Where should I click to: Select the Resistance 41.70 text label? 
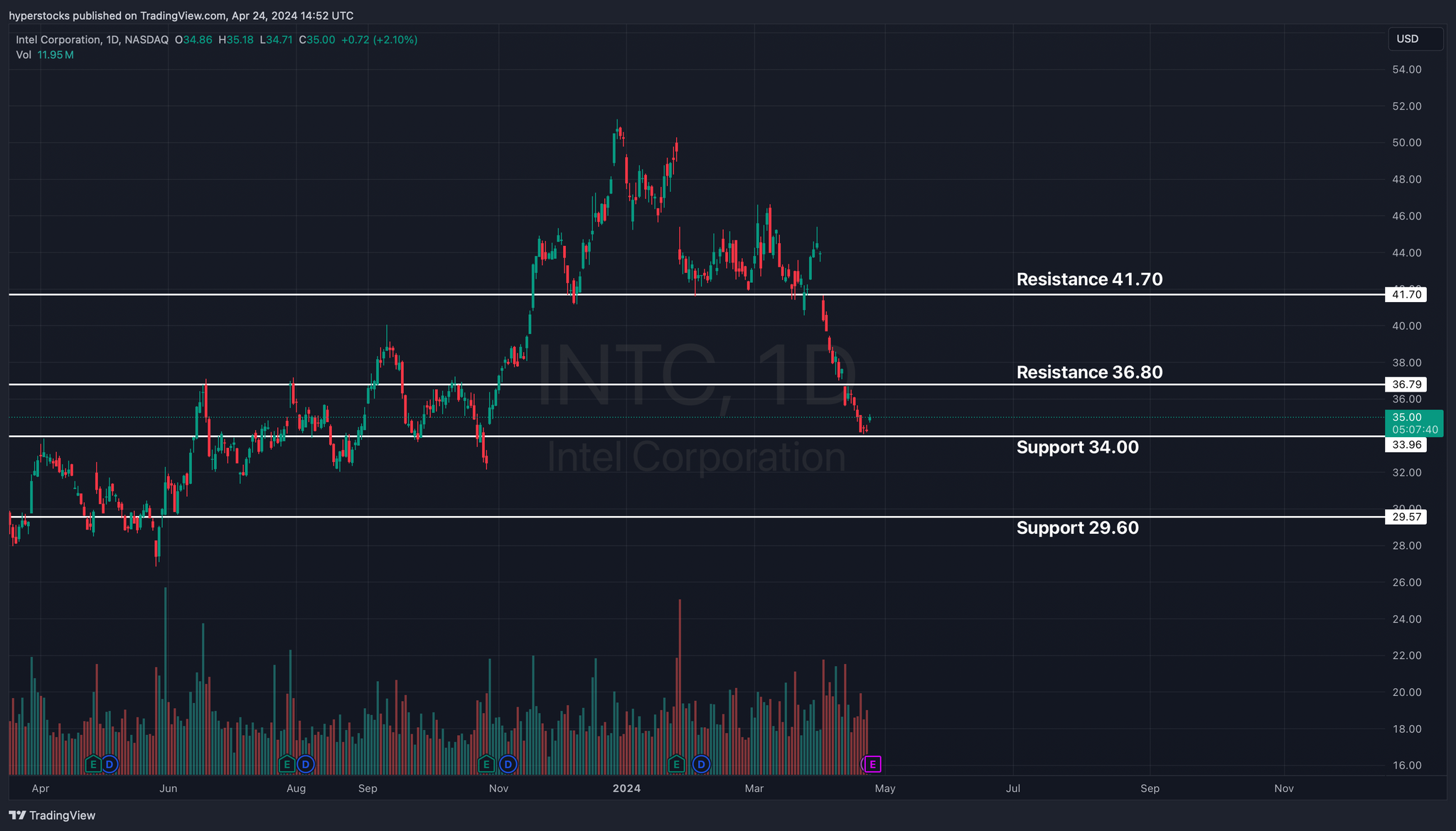tap(1089, 279)
